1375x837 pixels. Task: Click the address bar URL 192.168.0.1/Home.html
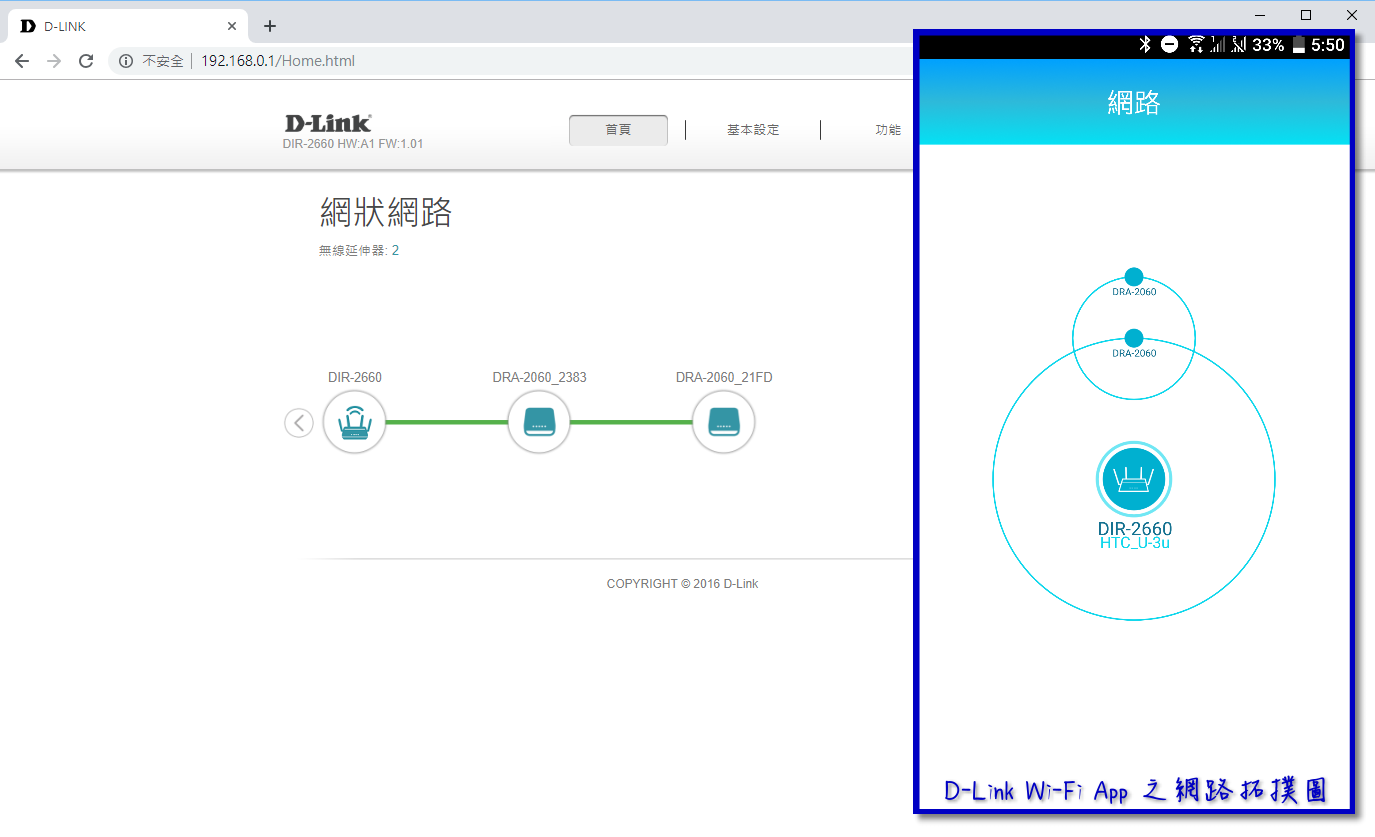click(x=278, y=61)
